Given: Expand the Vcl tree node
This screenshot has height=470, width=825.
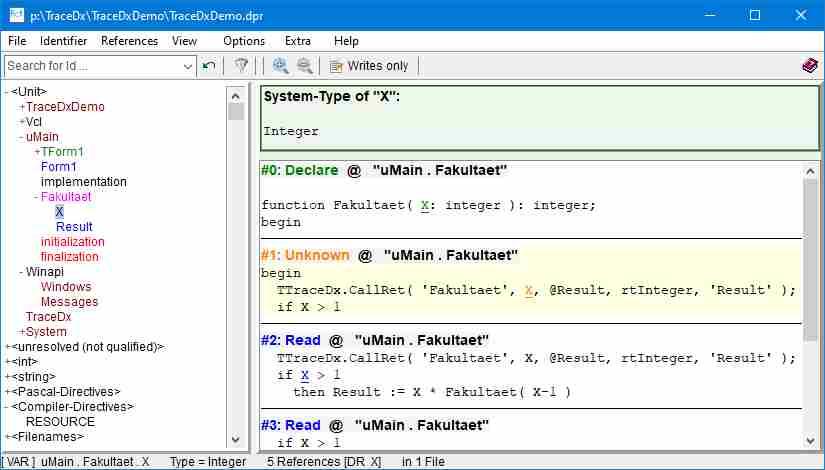Looking at the screenshot, I should click(x=22, y=122).
